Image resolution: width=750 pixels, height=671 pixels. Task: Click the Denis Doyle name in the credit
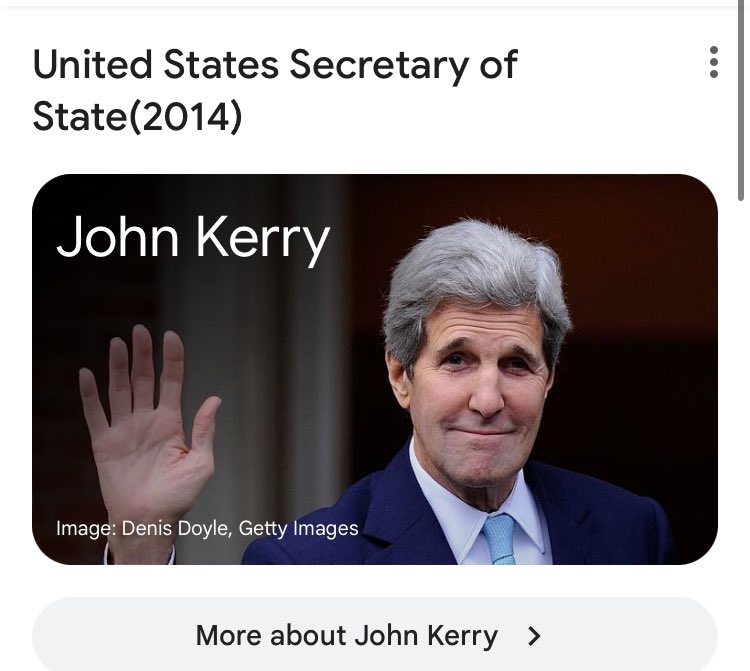point(176,528)
